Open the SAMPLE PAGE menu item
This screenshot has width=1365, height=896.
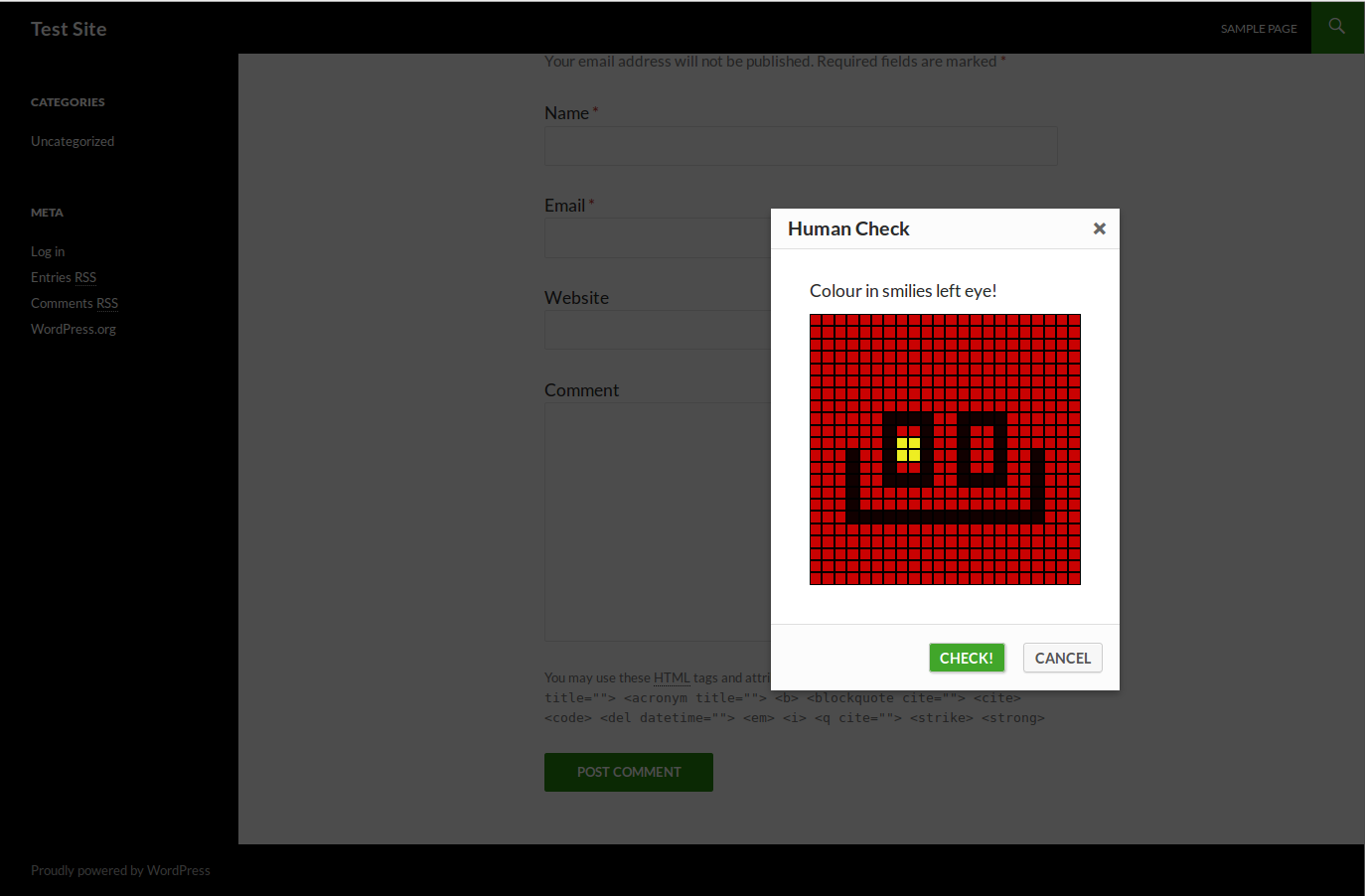(x=1259, y=29)
